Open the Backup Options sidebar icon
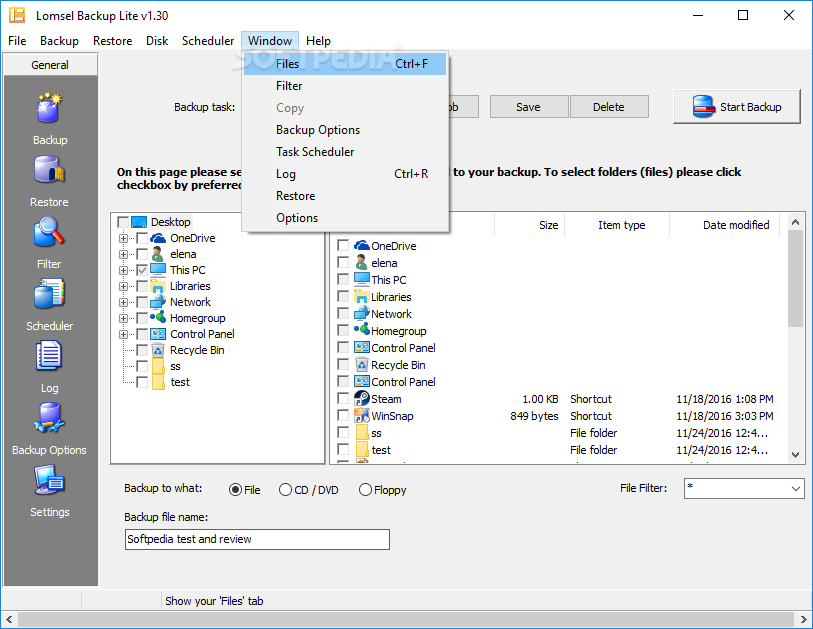813x629 pixels. coord(49,418)
